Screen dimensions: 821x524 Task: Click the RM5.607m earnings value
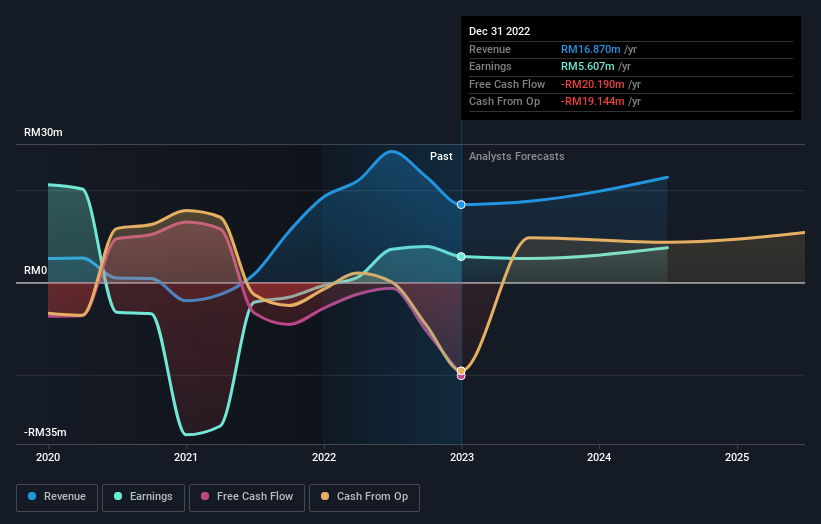587,66
